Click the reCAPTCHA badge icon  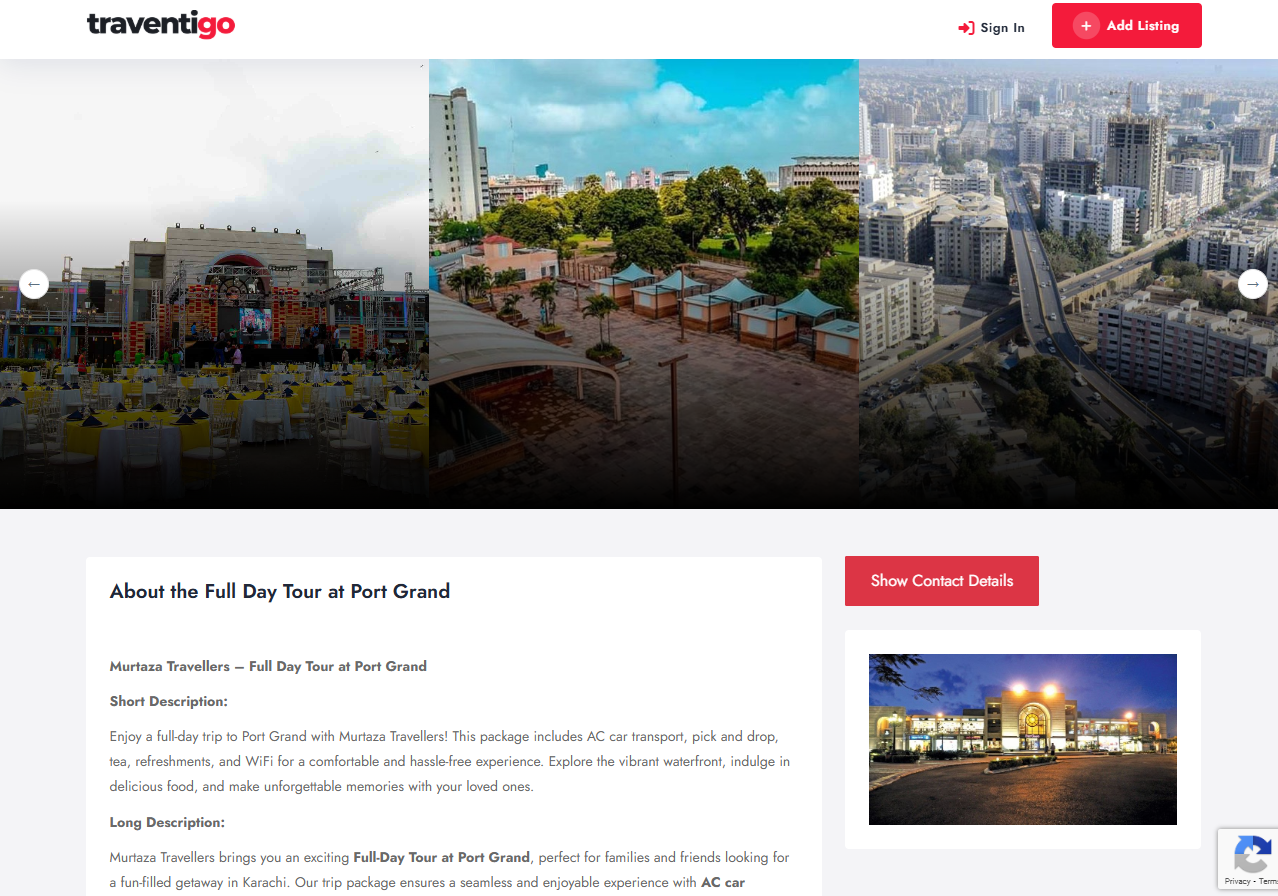pos(1251,856)
